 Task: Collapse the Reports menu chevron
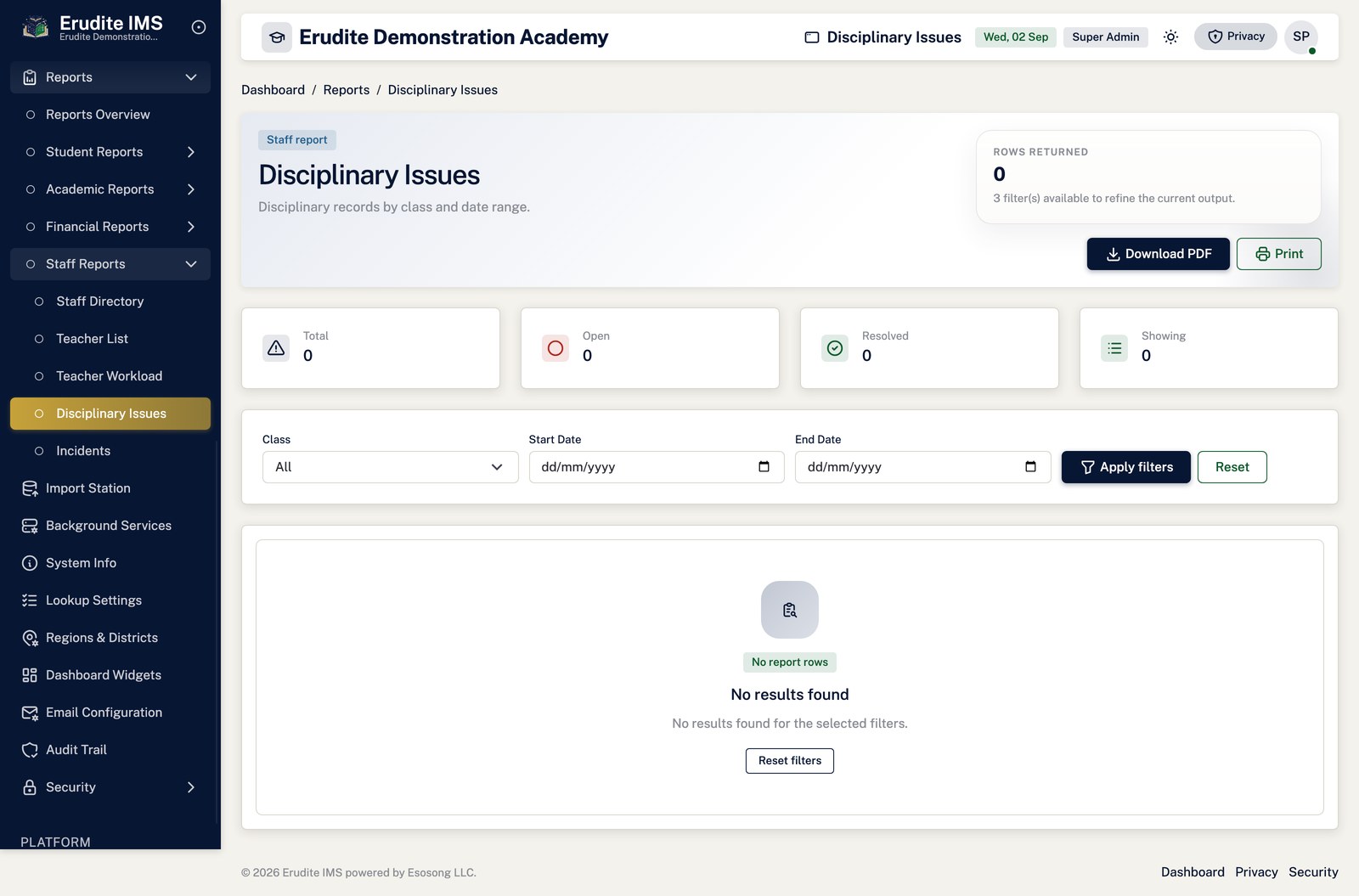(x=191, y=77)
